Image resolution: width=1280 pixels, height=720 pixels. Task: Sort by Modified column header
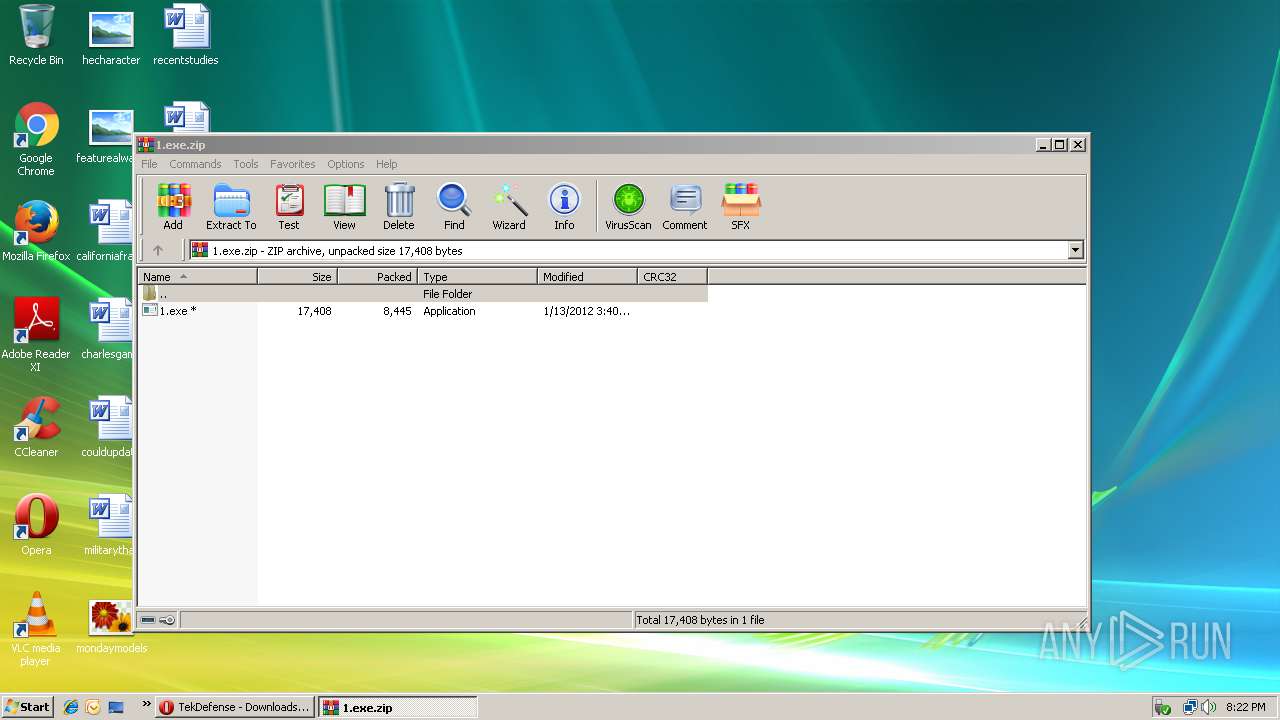pos(587,277)
